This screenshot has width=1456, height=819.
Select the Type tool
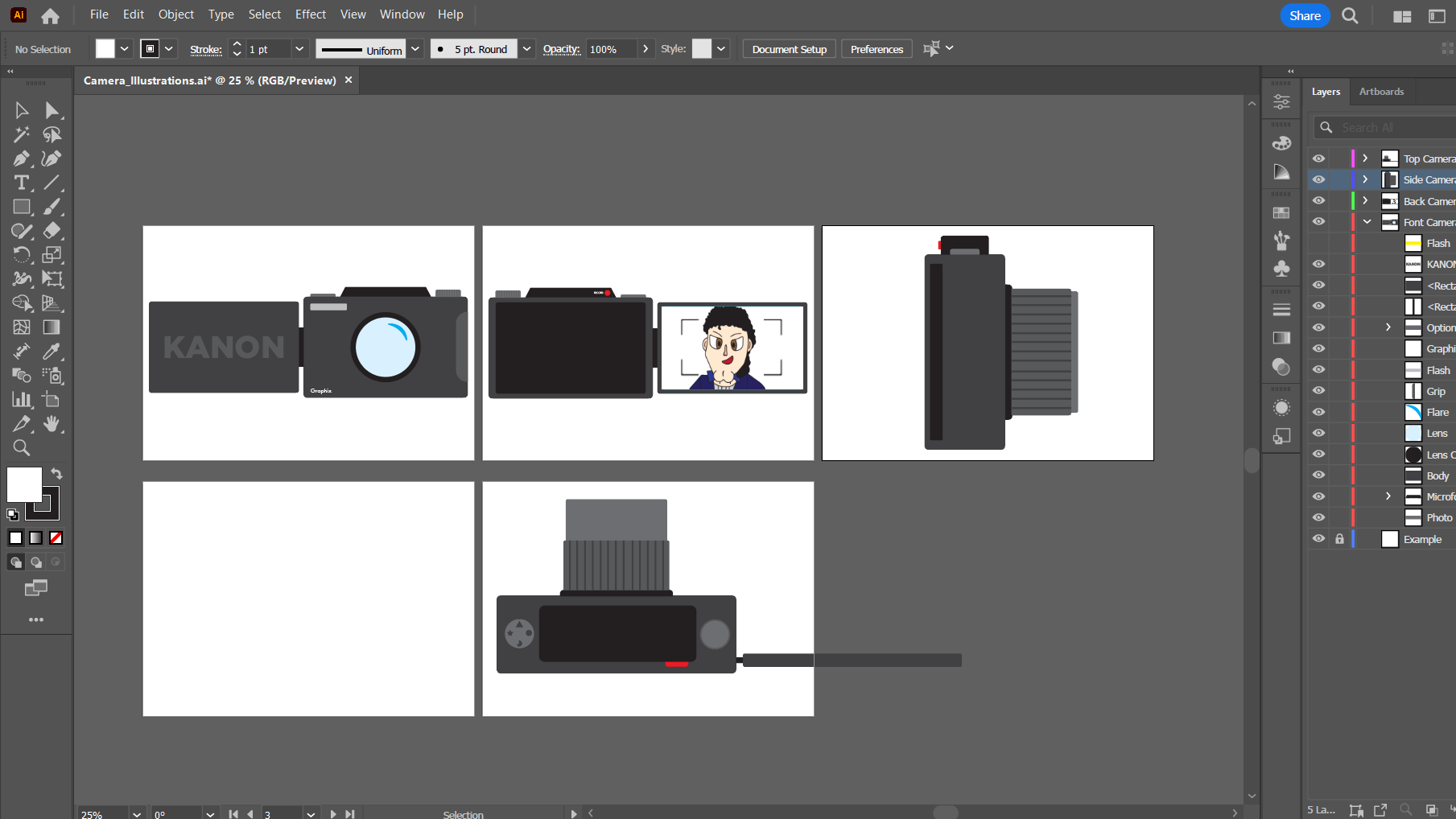tap(21, 183)
